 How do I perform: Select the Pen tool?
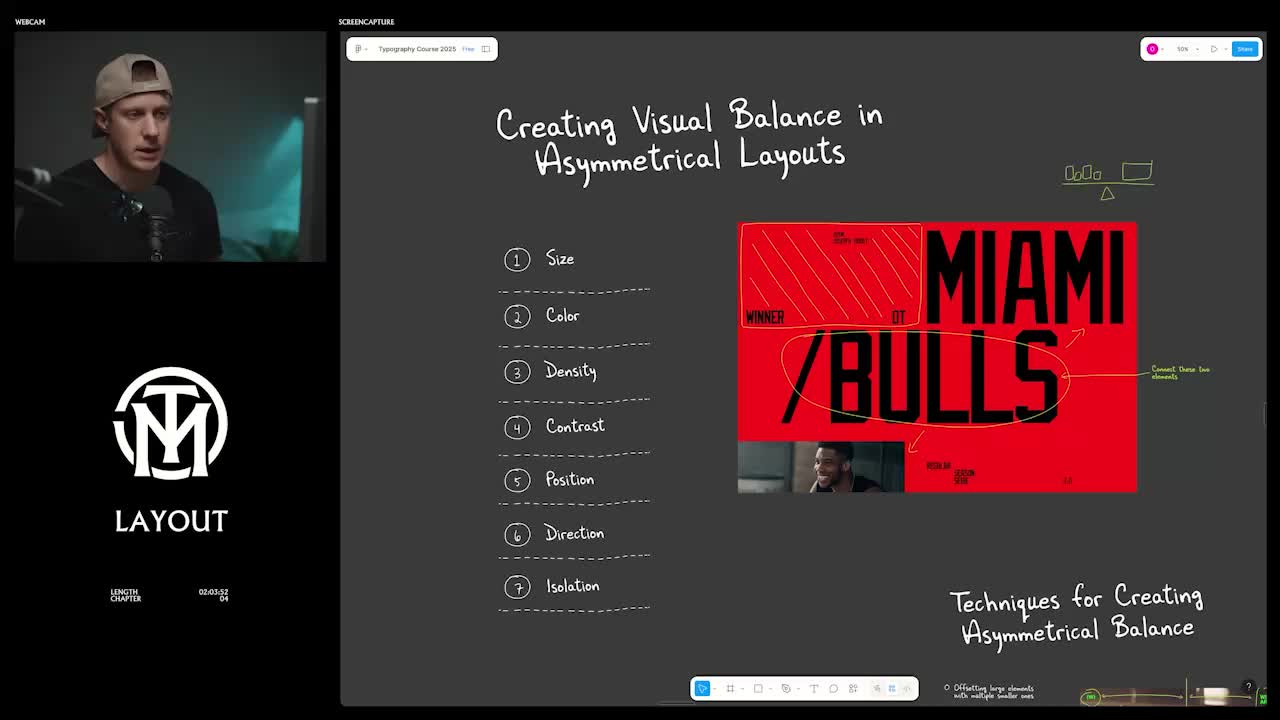pos(786,688)
